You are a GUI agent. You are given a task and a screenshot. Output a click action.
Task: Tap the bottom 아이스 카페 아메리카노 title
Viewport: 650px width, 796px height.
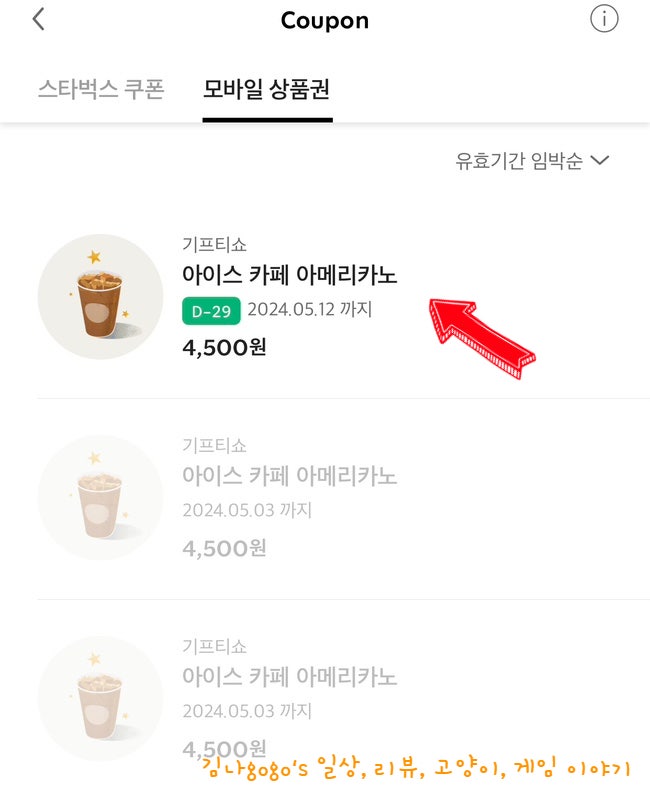click(289, 677)
